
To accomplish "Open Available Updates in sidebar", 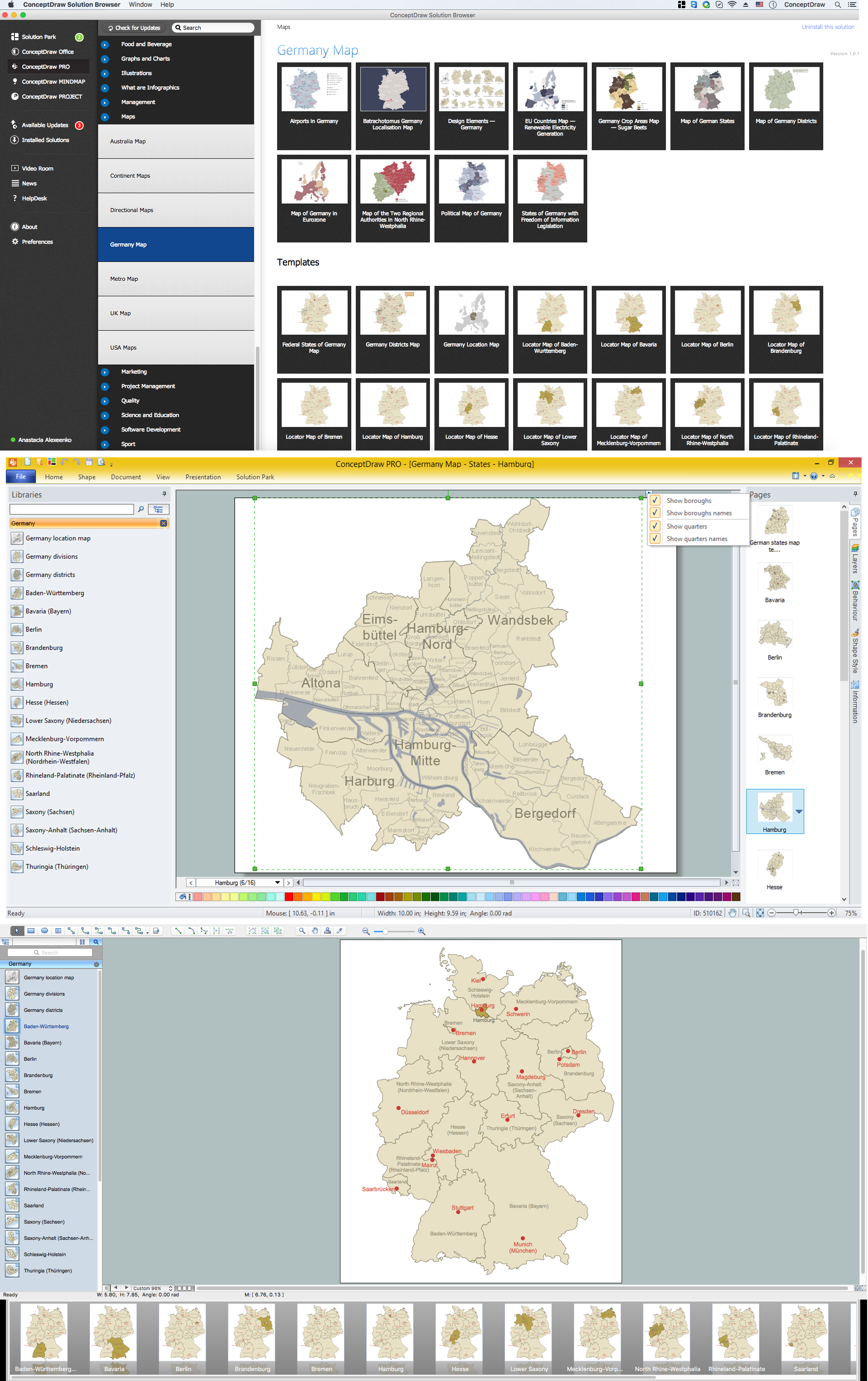I will 45,125.
